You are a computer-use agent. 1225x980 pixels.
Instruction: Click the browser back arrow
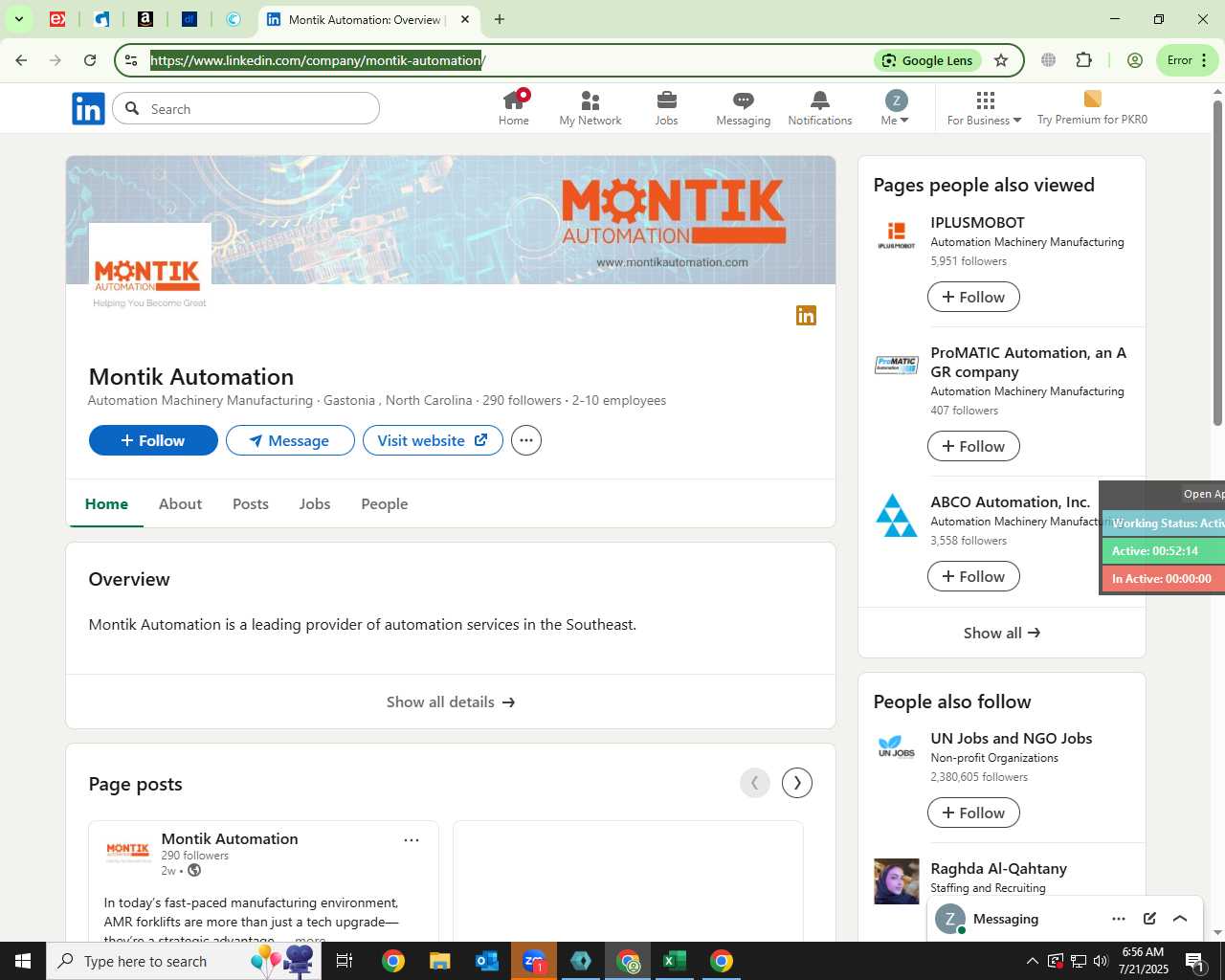coord(21,60)
